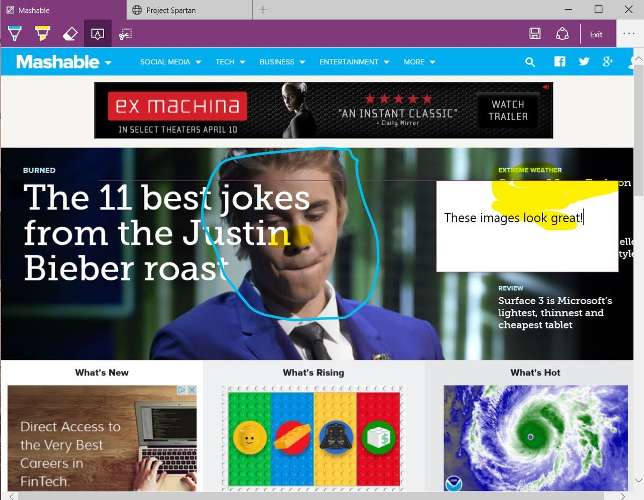Image resolution: width=644 pixels, height=500 pixels.
Task: Activate the typed note tool
Action: (97, 34)
